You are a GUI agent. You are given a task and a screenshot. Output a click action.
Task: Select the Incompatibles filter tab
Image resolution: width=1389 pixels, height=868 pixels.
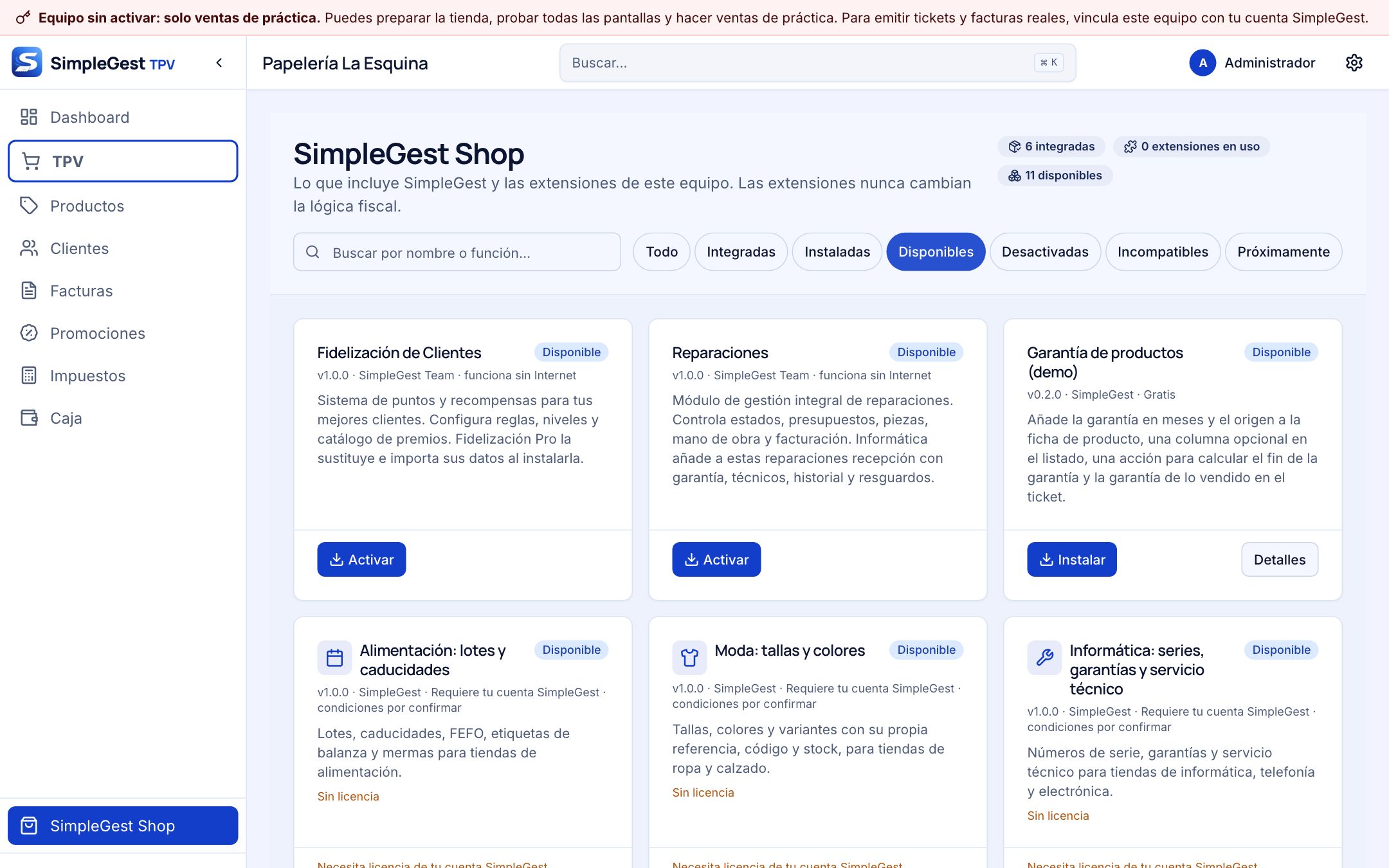pyautogui.click(x=1163, y=252)
